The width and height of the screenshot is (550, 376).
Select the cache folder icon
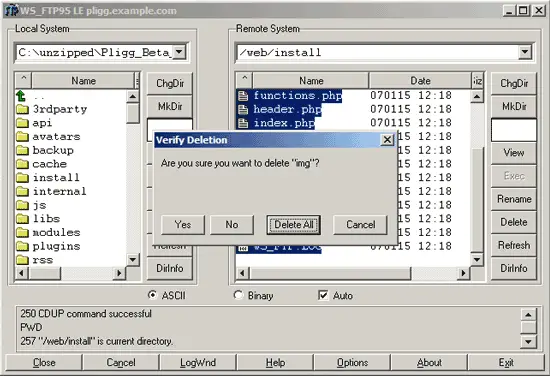(22, 164)
